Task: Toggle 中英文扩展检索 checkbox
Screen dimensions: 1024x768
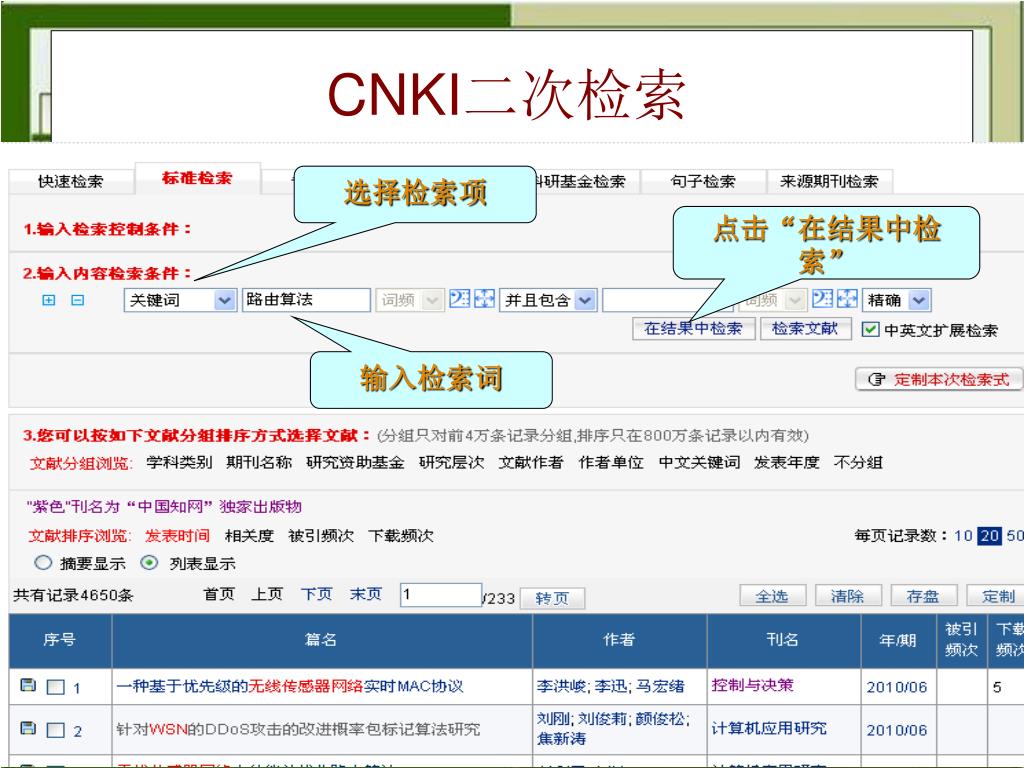Action: click(870, 330)
